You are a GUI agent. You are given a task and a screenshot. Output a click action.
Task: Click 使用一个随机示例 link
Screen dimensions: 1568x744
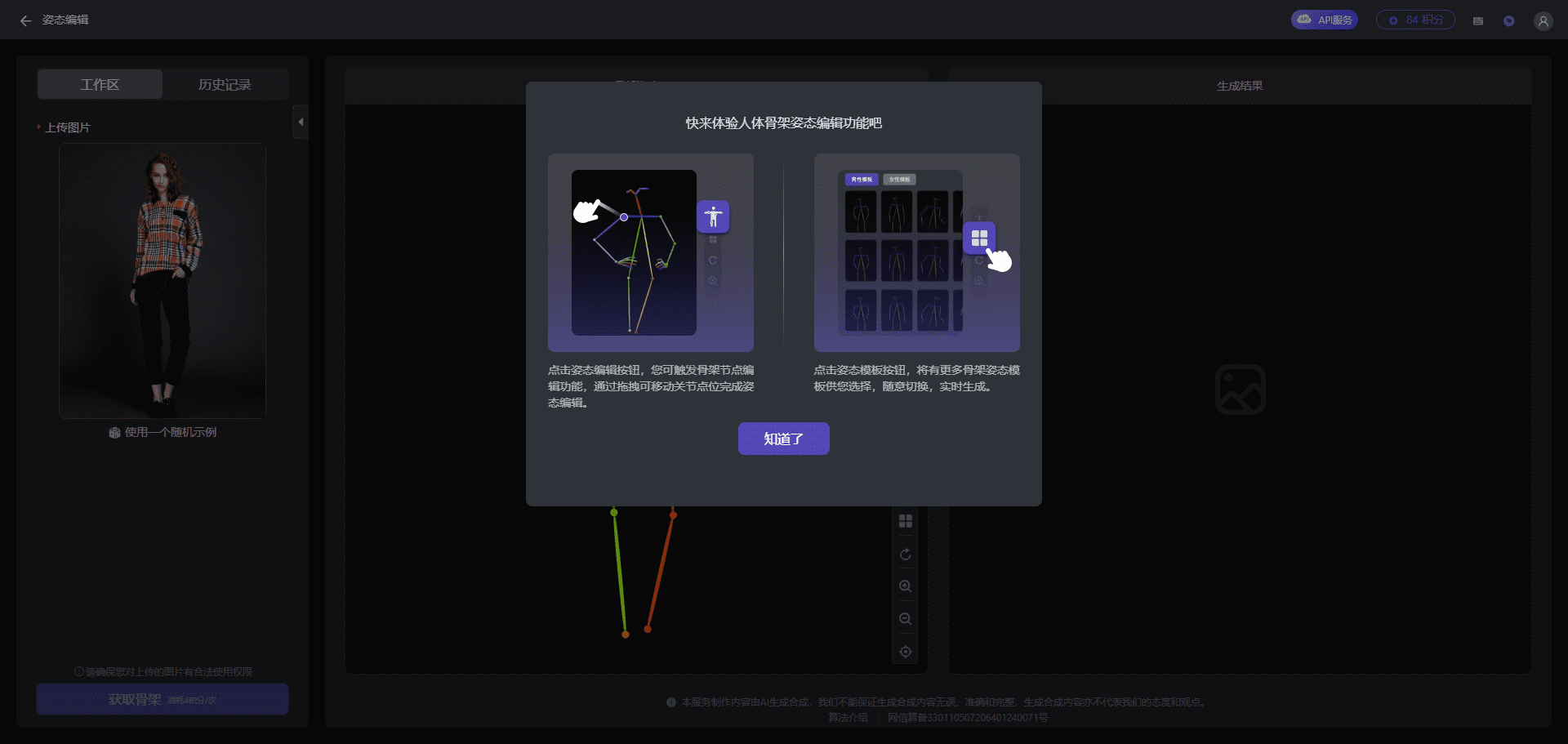(171, 432)
